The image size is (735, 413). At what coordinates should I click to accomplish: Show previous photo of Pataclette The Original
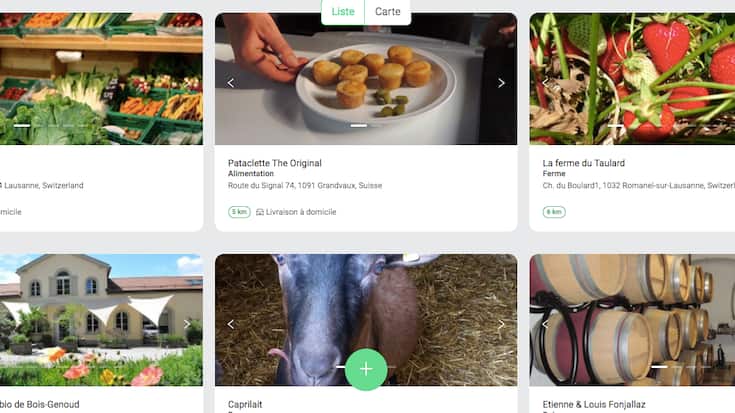pyautogui.click(x=231, y=83)
